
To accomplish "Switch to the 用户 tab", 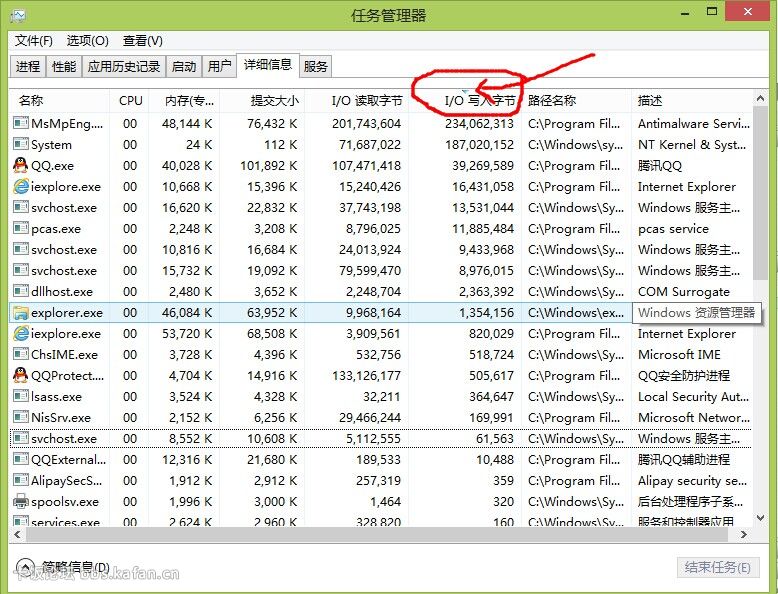I will (x=219, y=66).
